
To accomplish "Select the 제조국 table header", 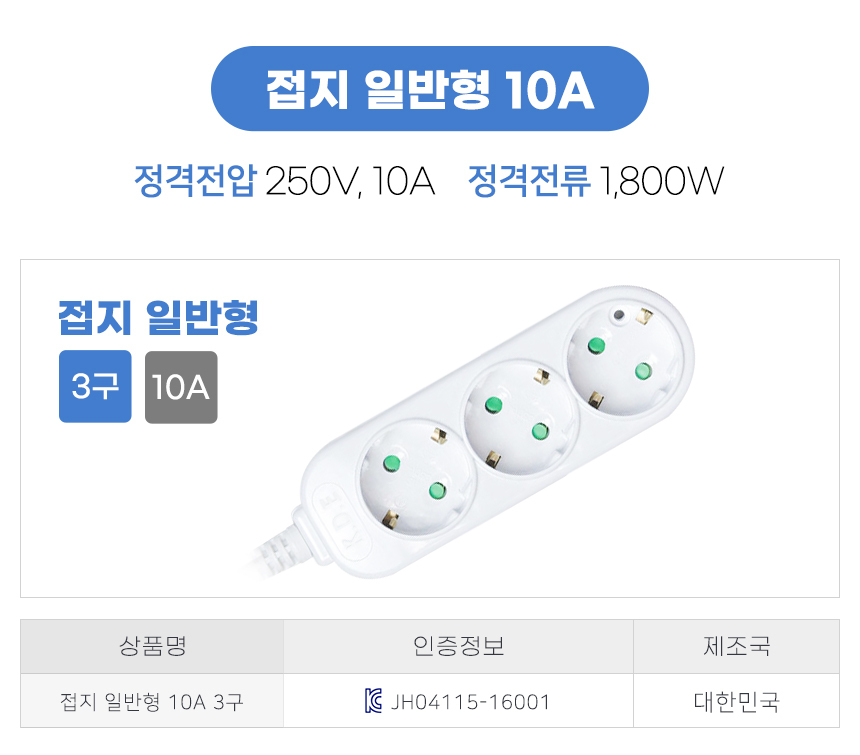I will [x=736, y=647].
